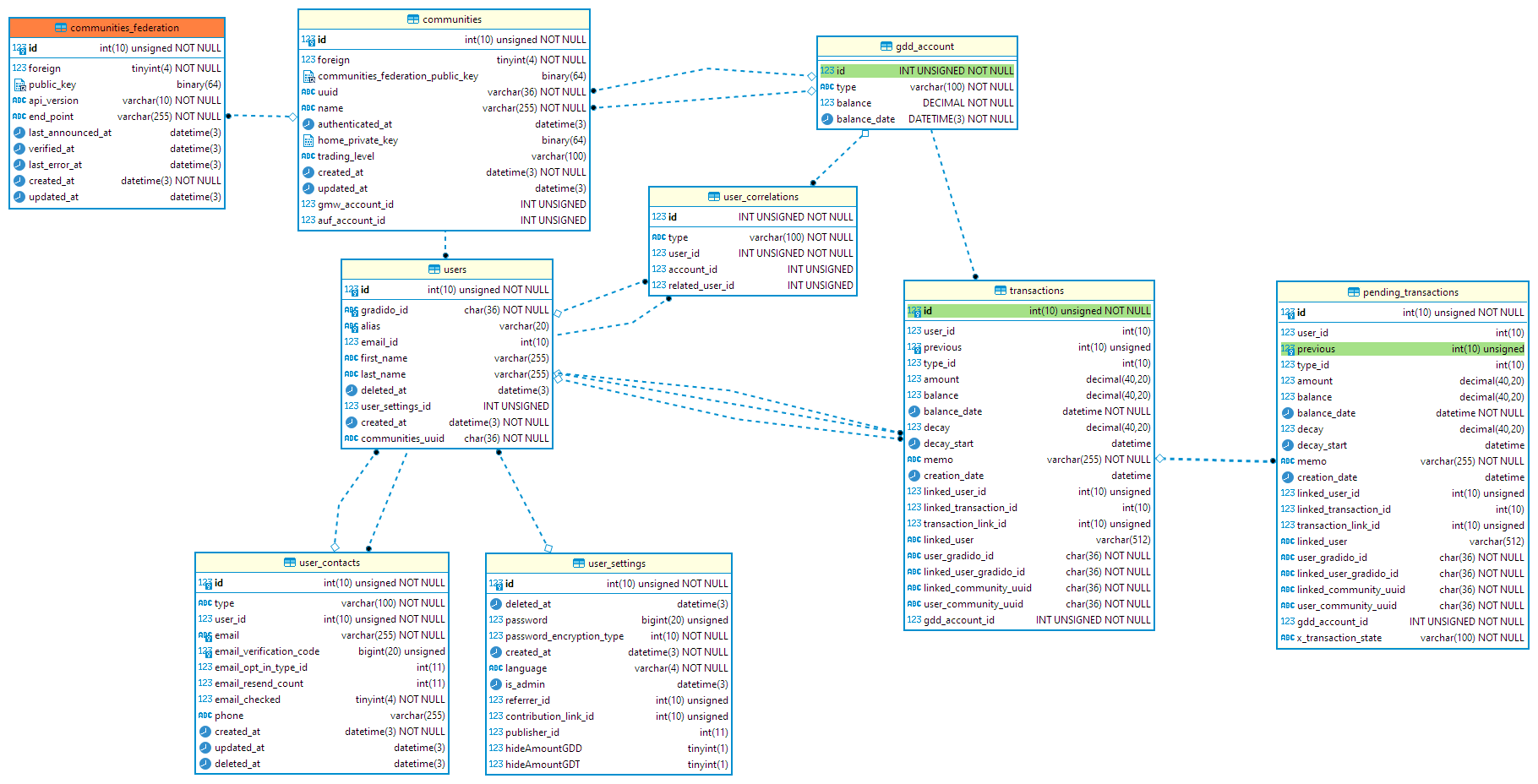Click the clock icon beside gdd_account balance_date
Screen dimensions: 1538x784
click(827, 119)
